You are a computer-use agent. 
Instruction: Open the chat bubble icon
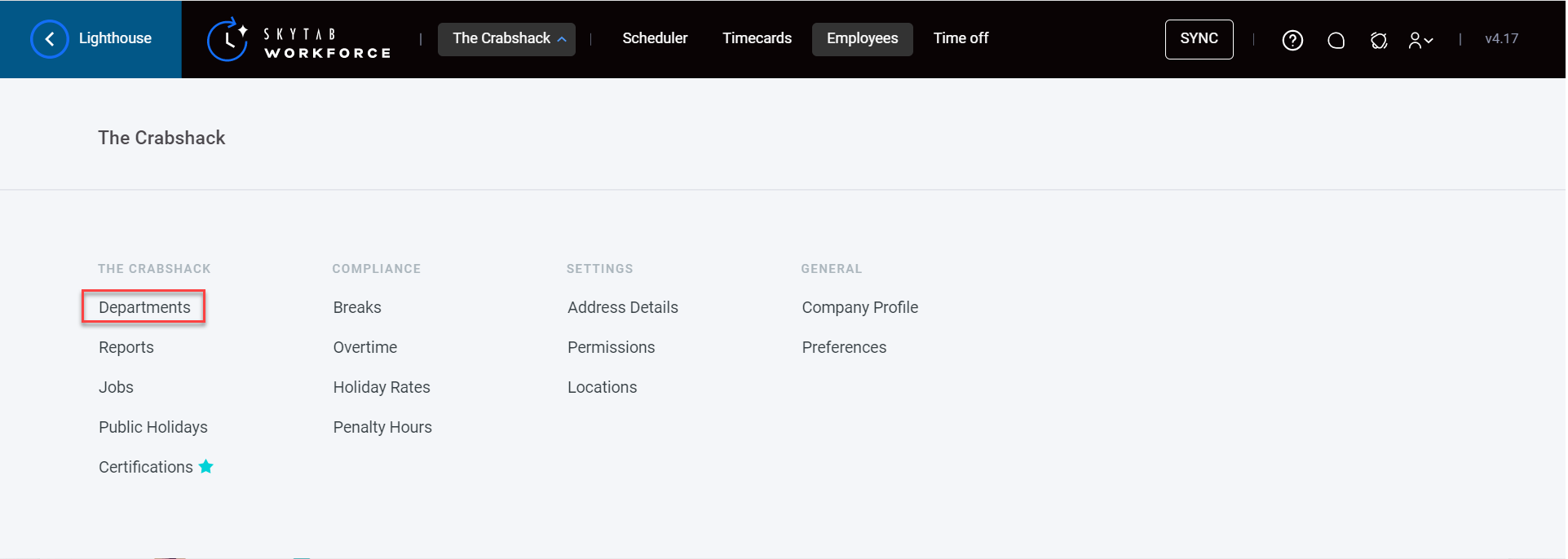(1336, 40)
